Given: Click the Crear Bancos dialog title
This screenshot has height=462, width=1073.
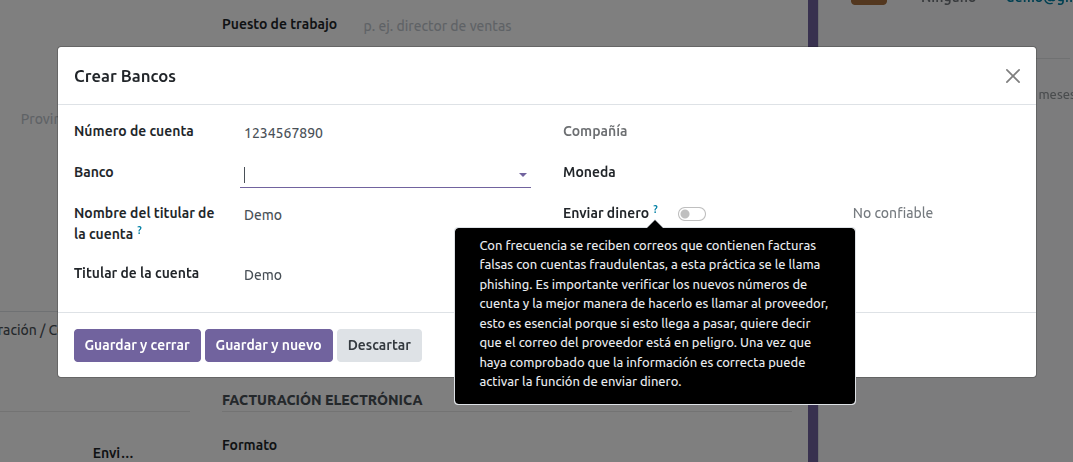Looking at the screenshot, I should [x=125, y=76].
